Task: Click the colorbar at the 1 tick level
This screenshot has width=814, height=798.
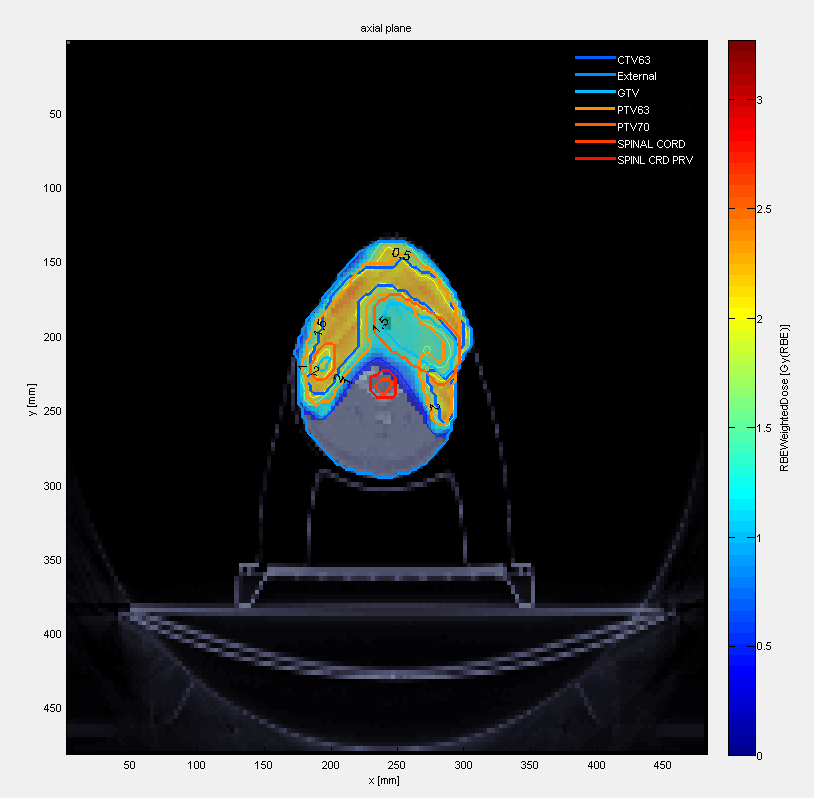Action: pos(741,538)
